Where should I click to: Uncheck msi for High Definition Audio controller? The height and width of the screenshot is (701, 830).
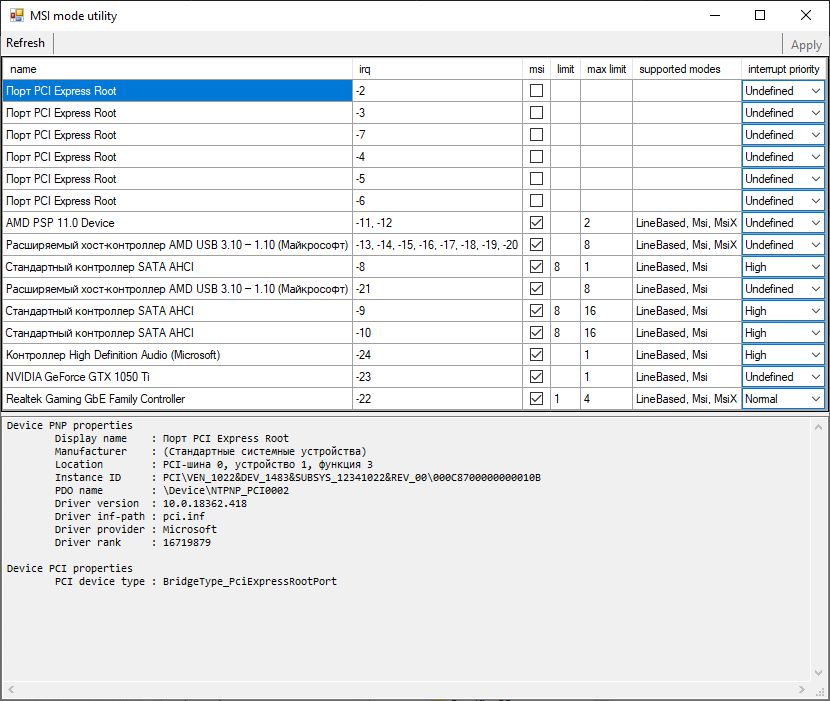pos(536,355)
